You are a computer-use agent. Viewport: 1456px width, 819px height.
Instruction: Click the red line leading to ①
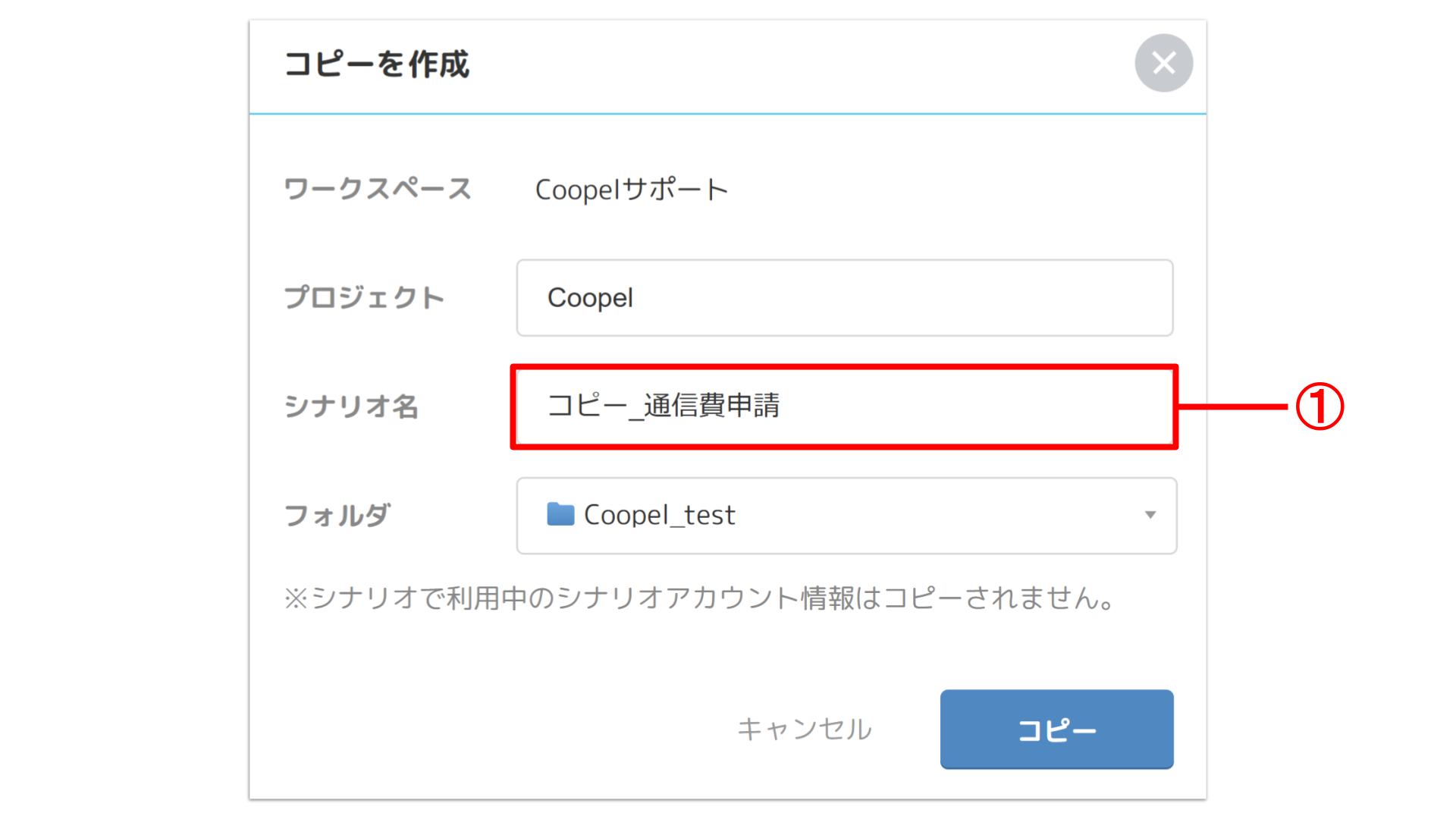1234,407
